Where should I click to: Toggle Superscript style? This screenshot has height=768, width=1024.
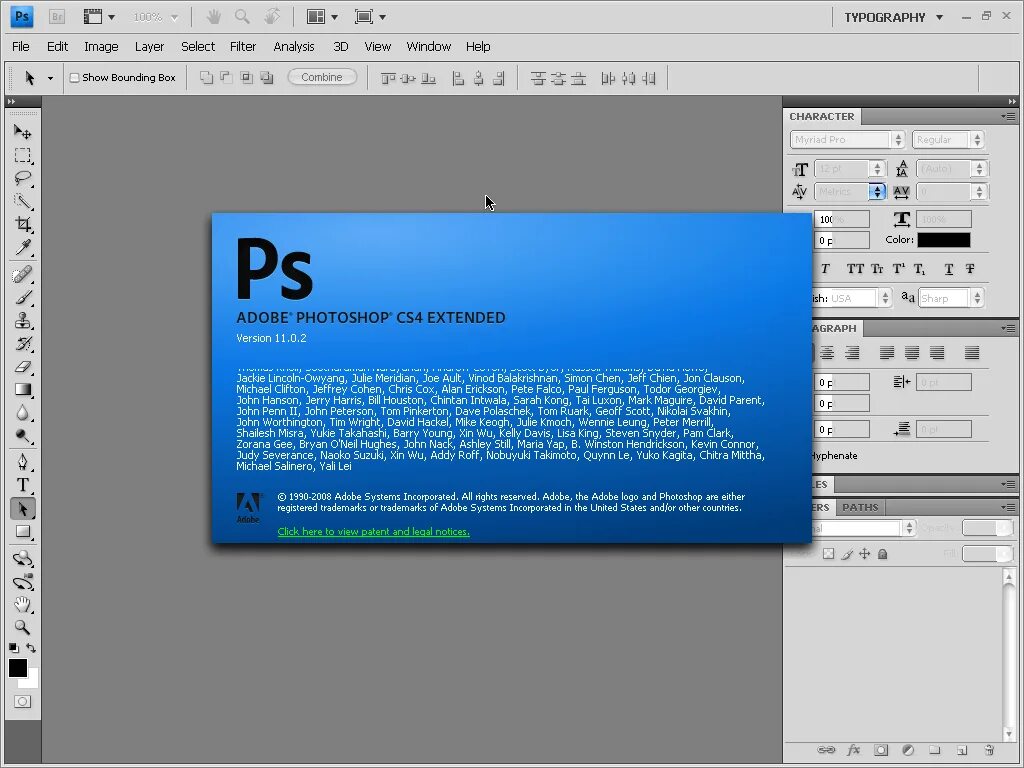tap(899, 269)
